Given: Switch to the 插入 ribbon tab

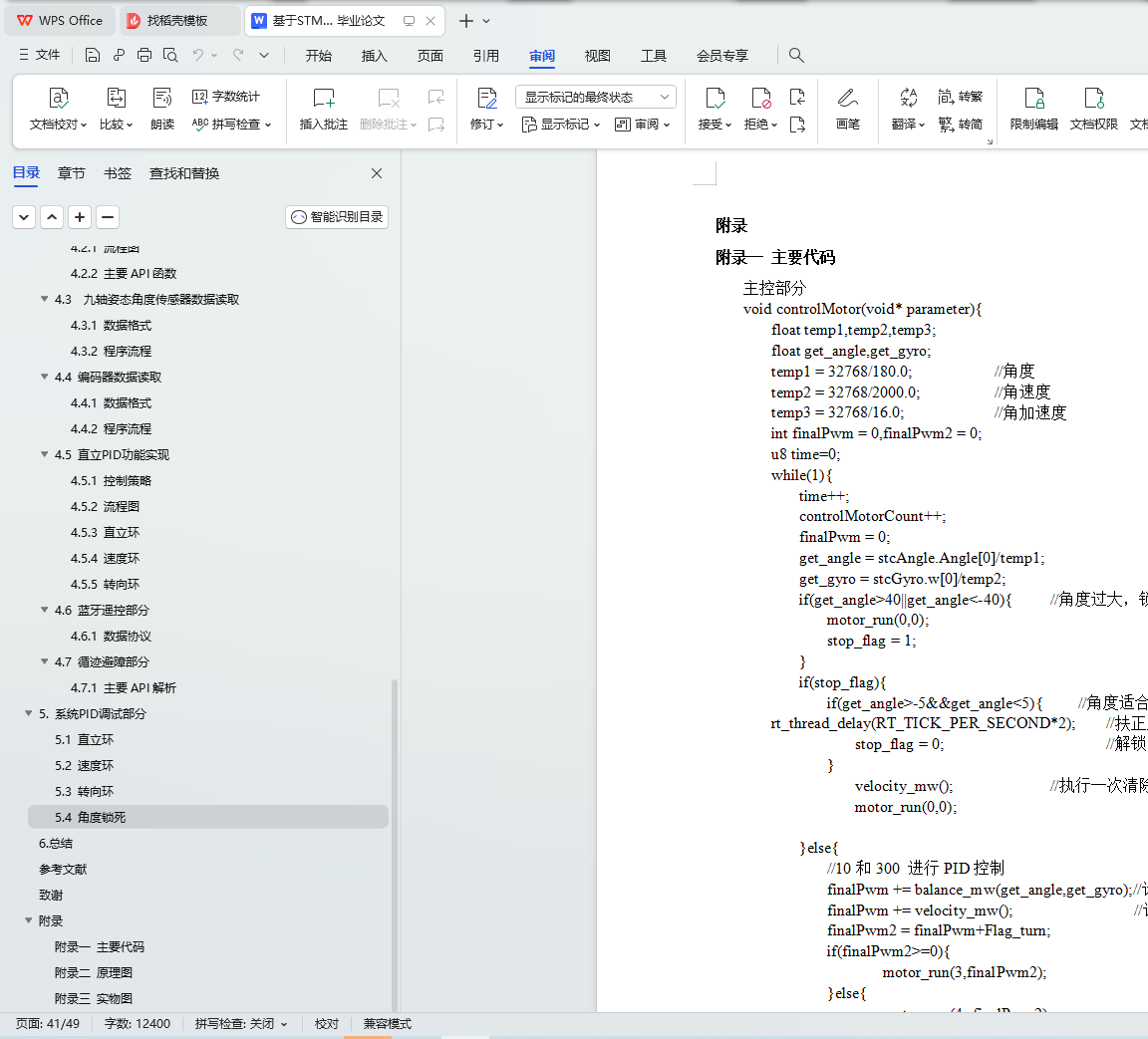Looking at the screenshot, I should tap(374, 56).
